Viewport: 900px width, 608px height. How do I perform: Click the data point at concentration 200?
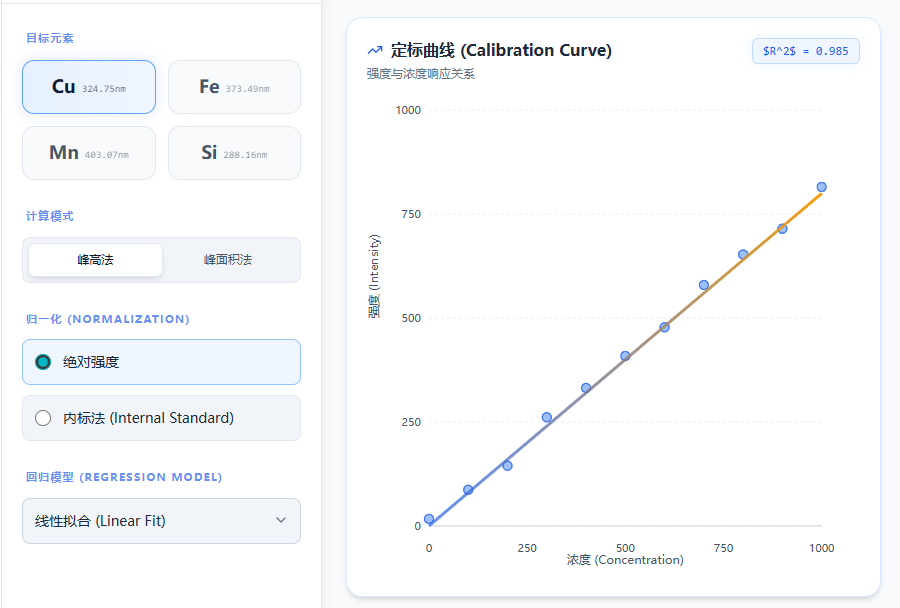(507, 465)
